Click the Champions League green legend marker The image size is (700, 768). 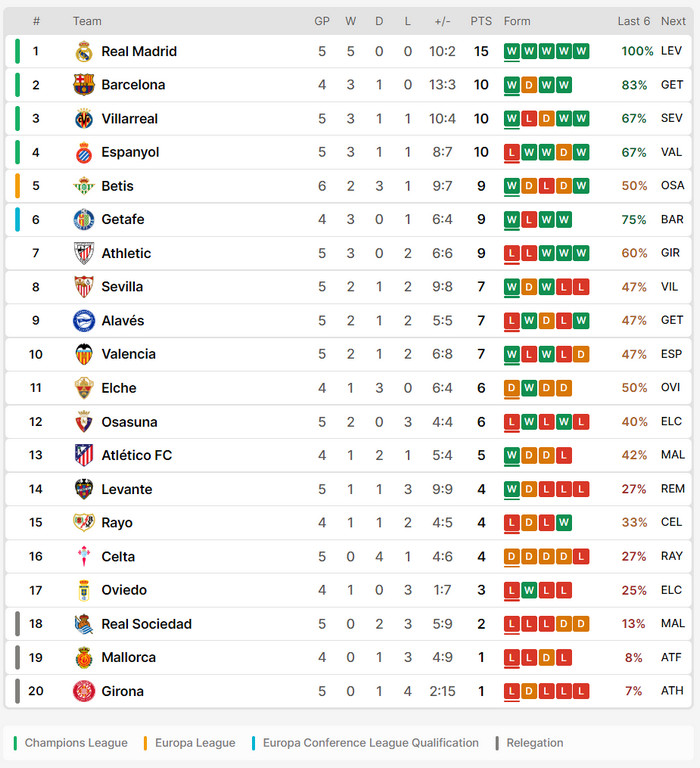pyautogui.click(x=16, y=743)
